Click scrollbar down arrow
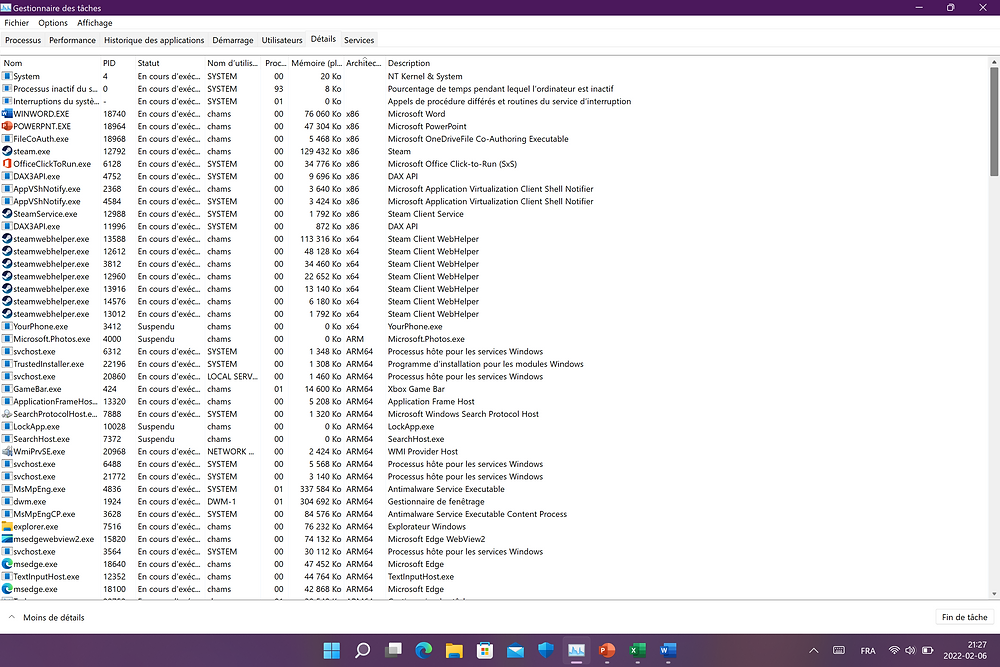This screenshot has width=1000, height=667. click(994, 594)
